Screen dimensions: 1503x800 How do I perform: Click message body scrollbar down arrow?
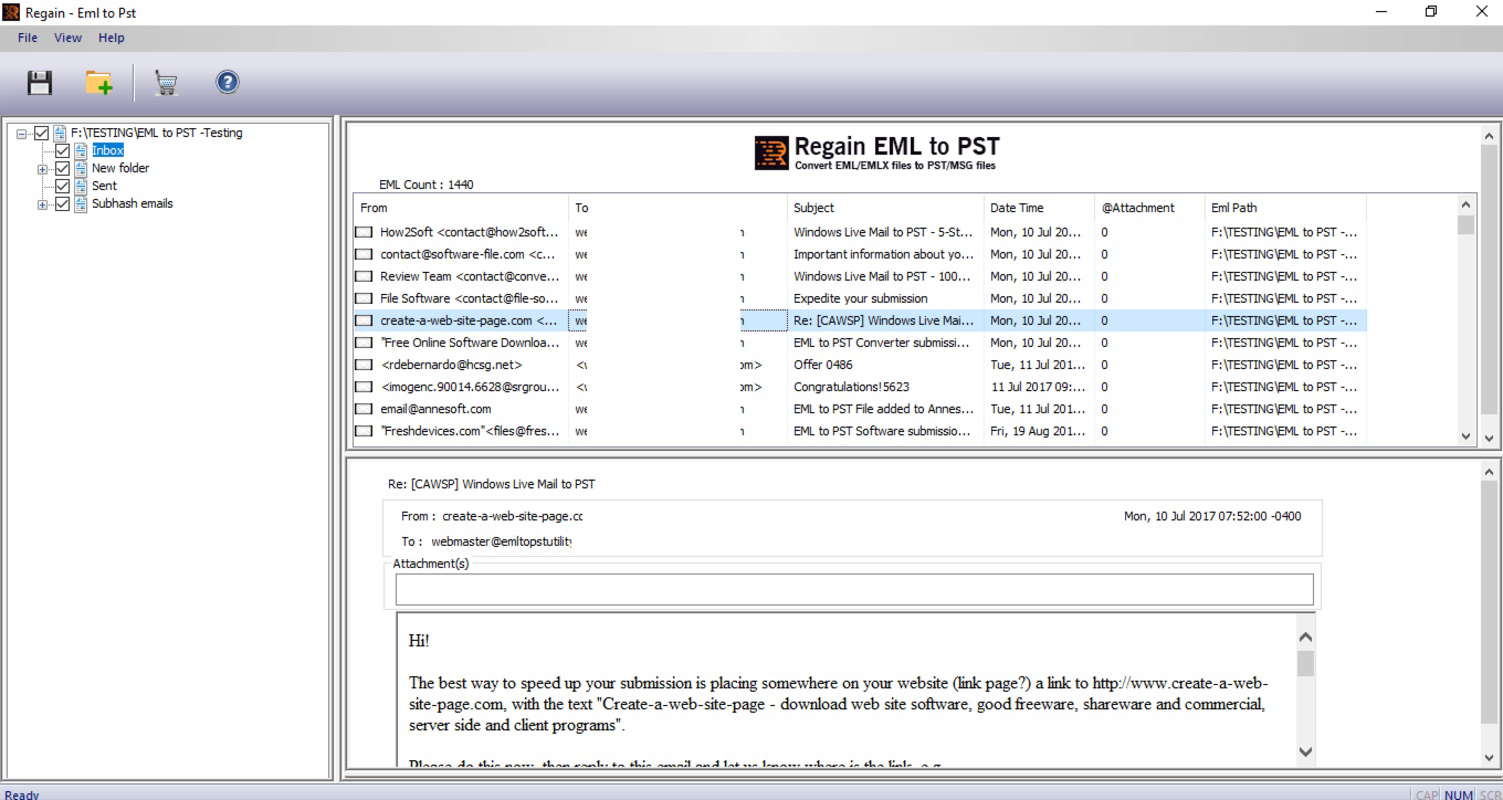pos(1305,752)
